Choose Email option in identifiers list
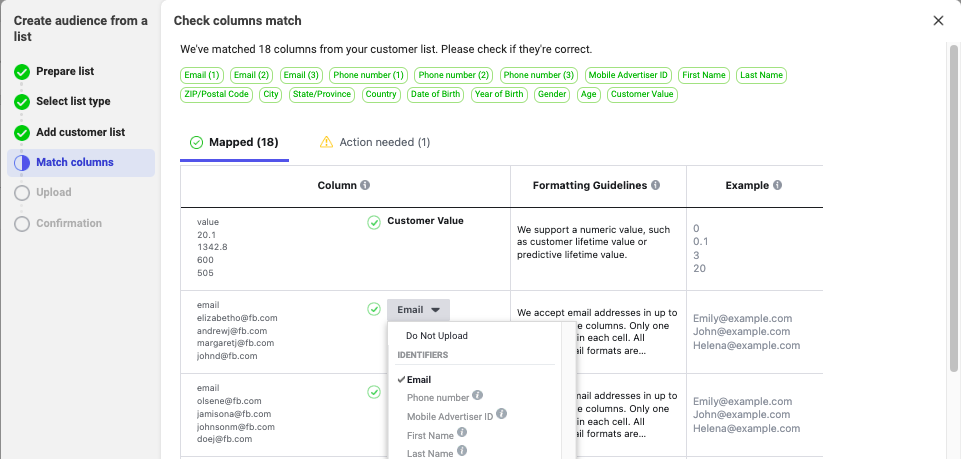This screenshot has height=459, width=961. tap(418, 380)
